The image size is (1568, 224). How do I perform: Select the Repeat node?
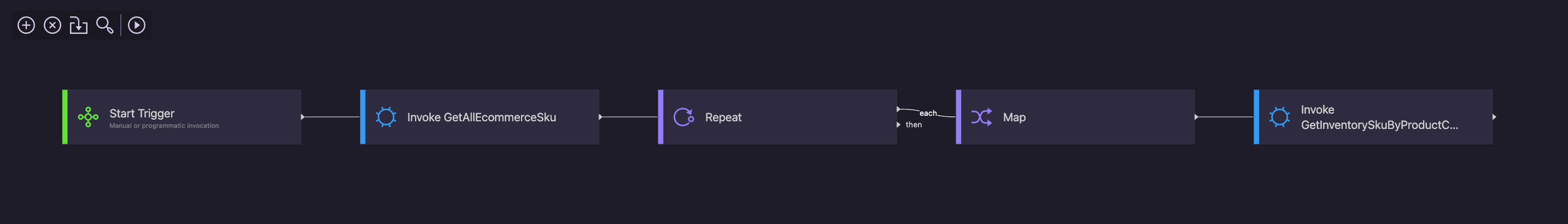tap(777, 117)
